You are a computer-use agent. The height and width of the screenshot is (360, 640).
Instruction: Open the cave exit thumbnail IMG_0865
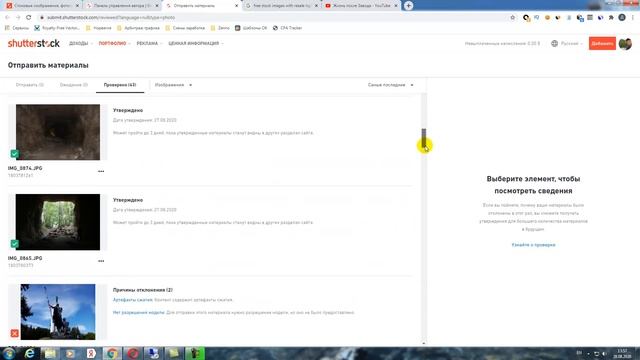pyautogui.click(x=58, y=222)
